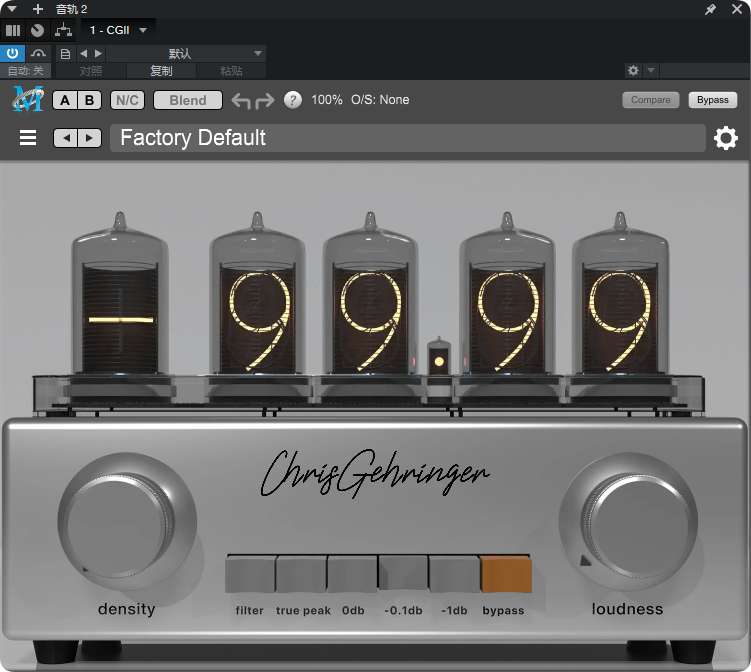The image size is (751, 672).
Task: Pin the plugin window
Action: click(x=710, y=9)
